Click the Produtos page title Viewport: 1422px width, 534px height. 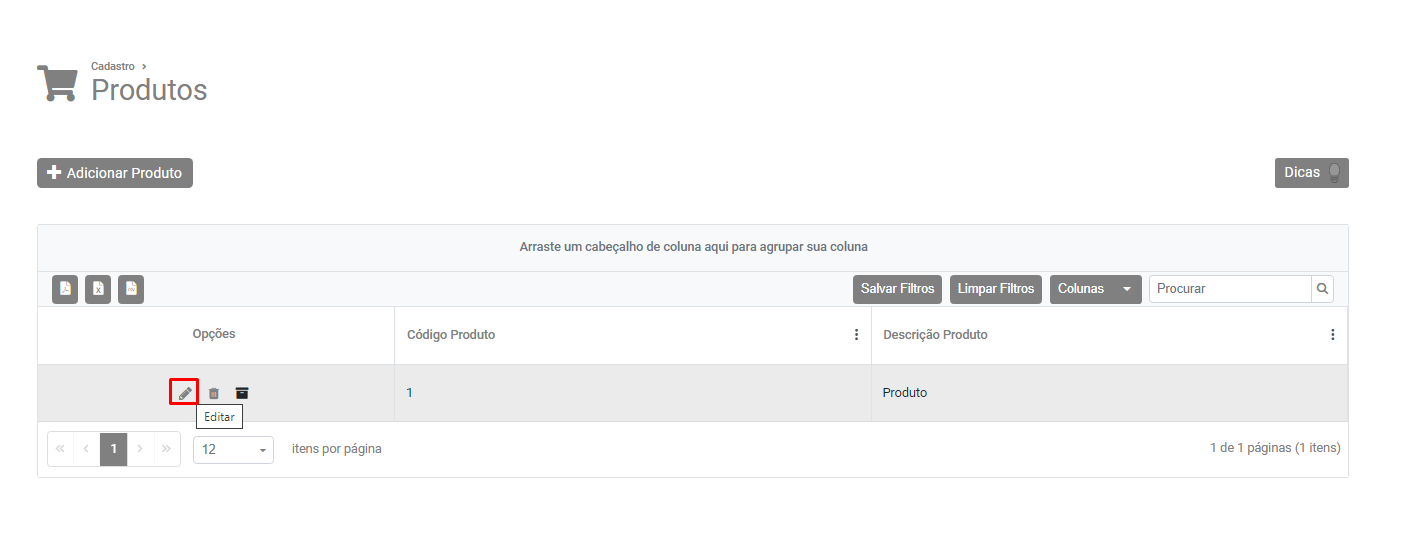pos(149,90)
